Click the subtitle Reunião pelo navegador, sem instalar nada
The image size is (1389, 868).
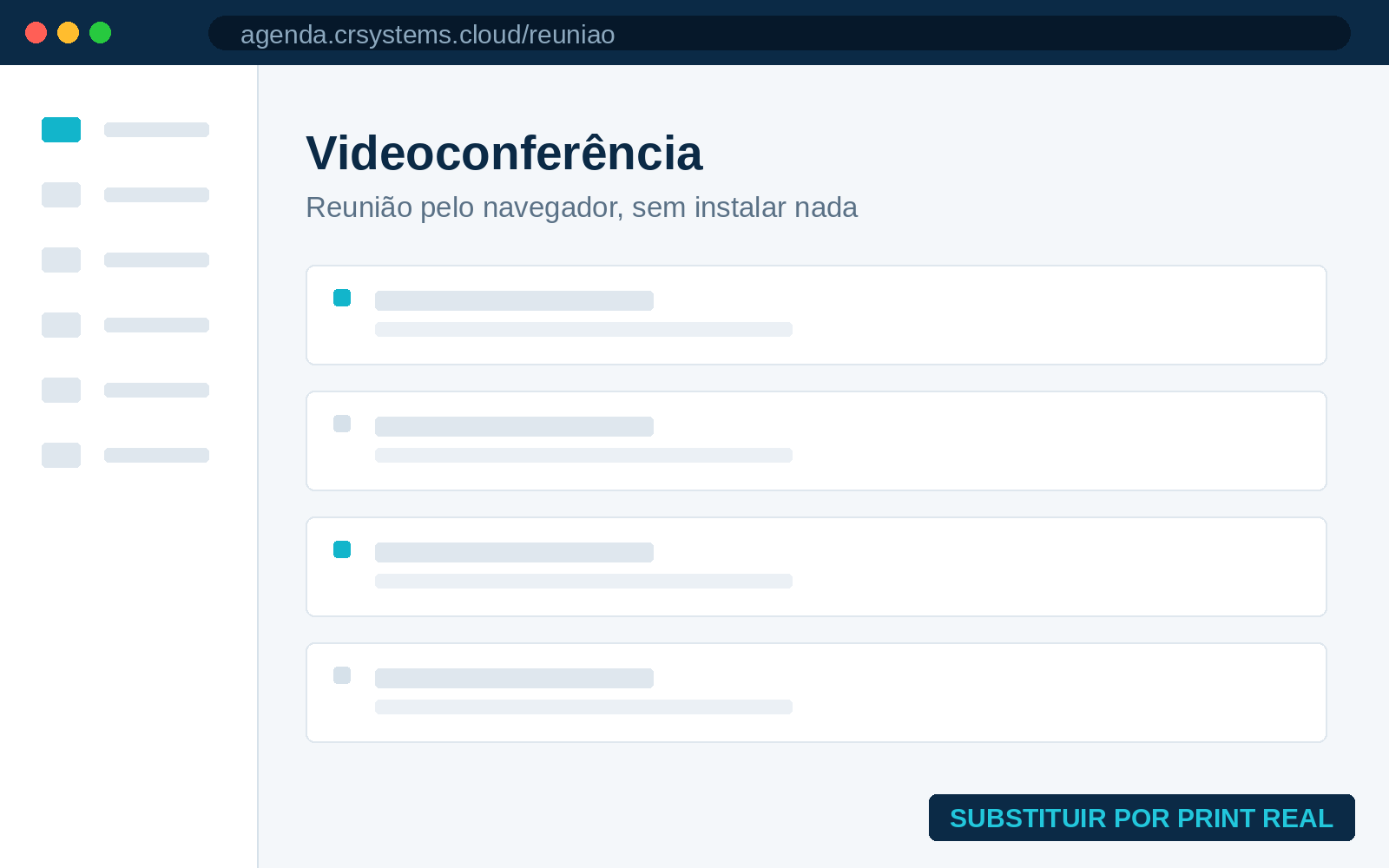[582, 207]
